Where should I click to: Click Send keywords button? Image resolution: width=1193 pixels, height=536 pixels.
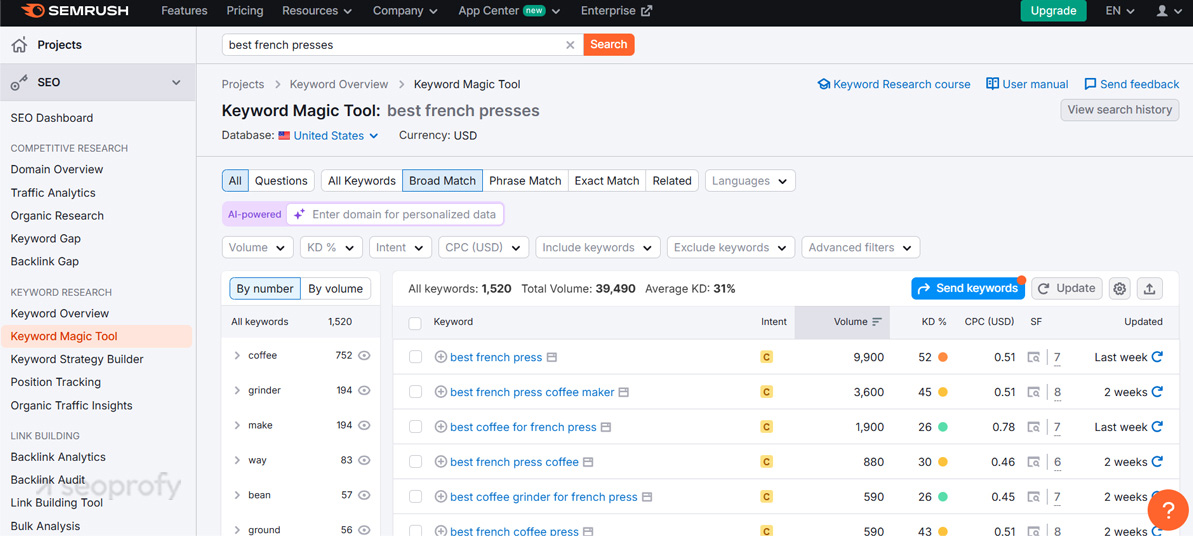click(968, 289)
